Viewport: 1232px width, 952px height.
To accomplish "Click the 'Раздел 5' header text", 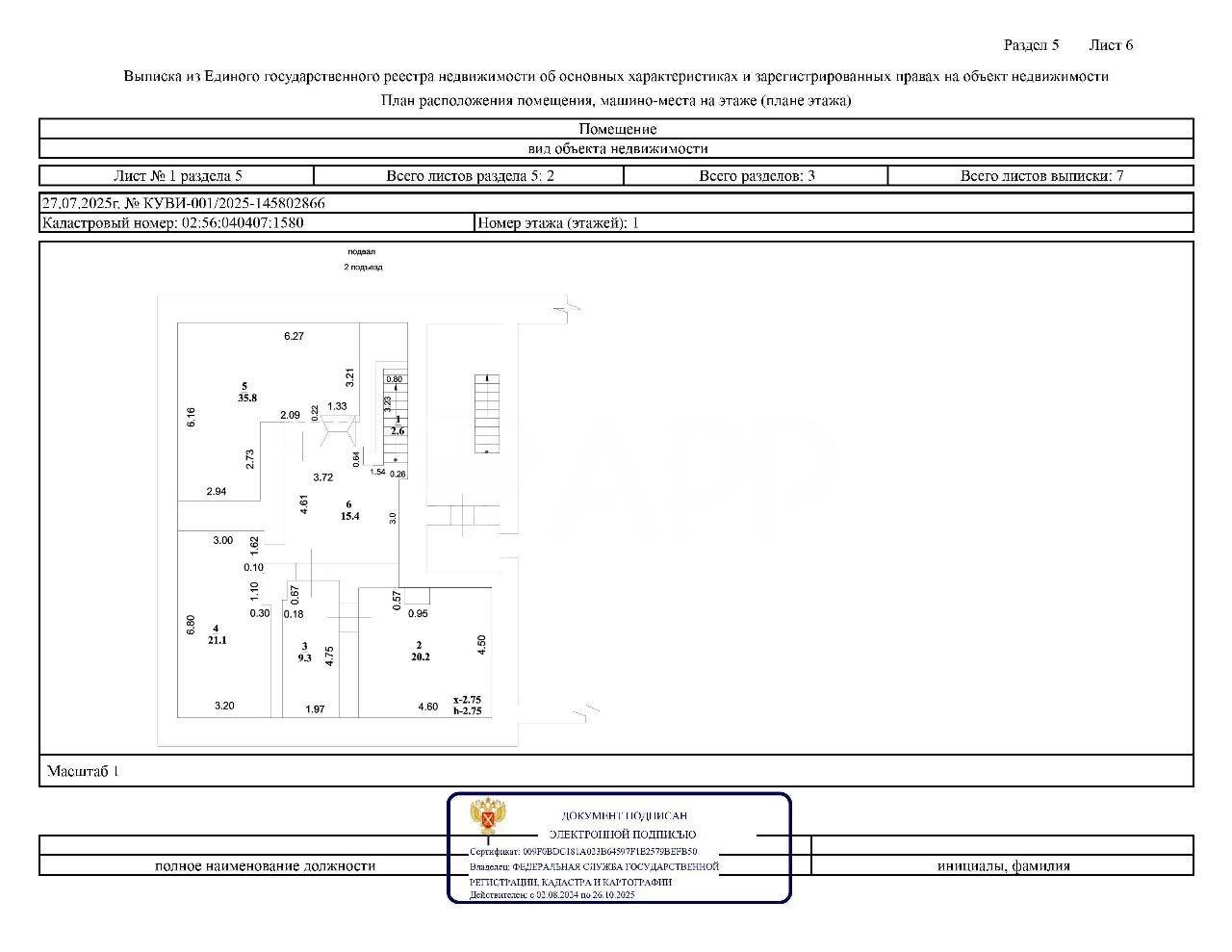I will pyautogui.click(x=1031, y=45).
